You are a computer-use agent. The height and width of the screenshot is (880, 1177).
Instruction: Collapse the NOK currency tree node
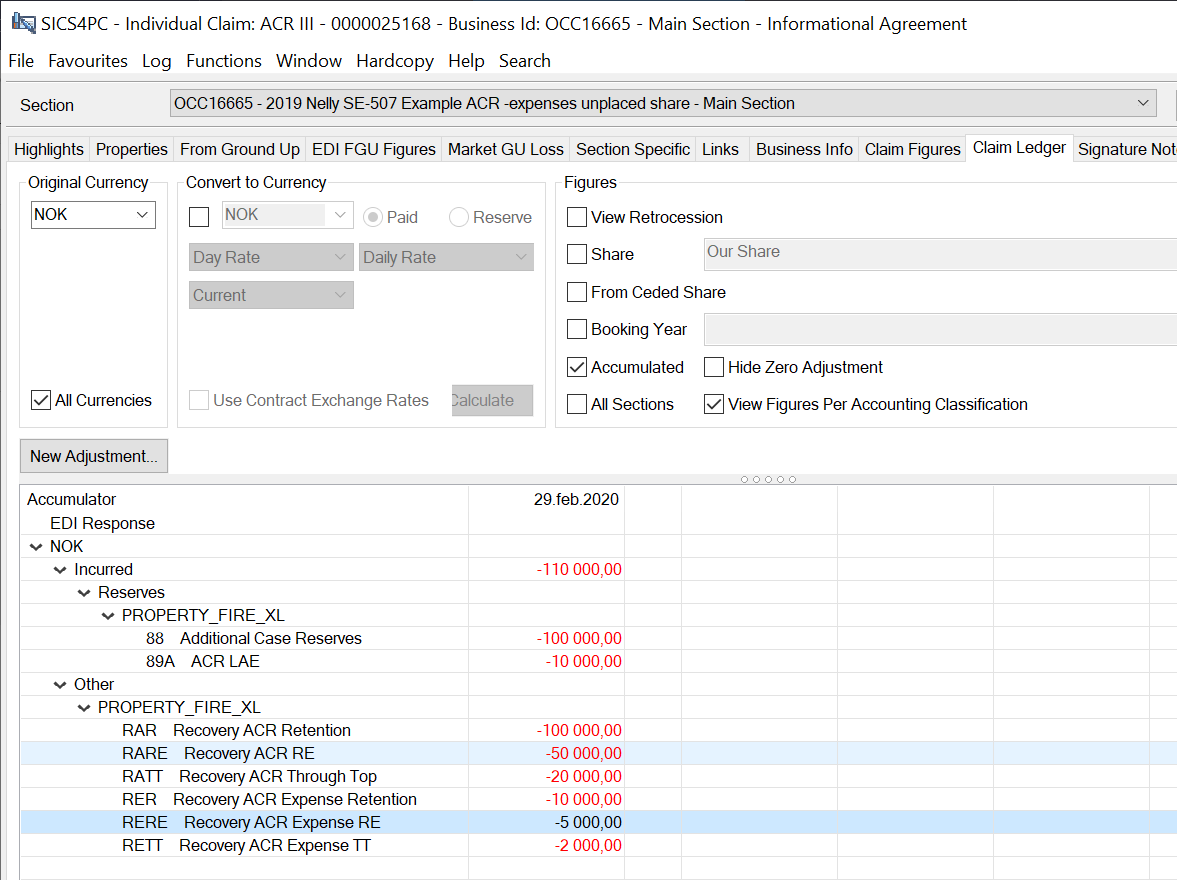pyautogui.click(x=37, y=547)
